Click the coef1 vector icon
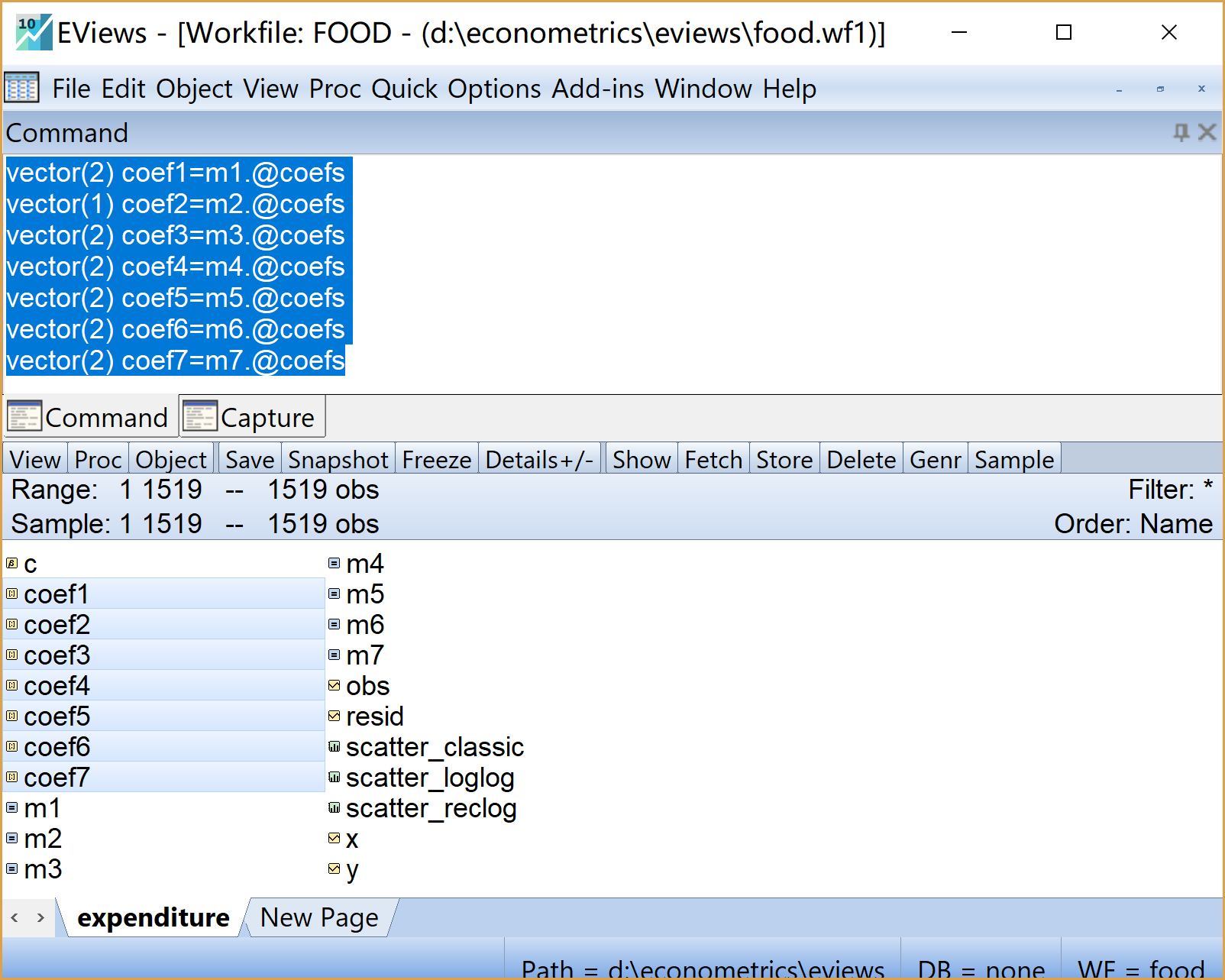The image size is (1225, 980). tap(11, 594)
